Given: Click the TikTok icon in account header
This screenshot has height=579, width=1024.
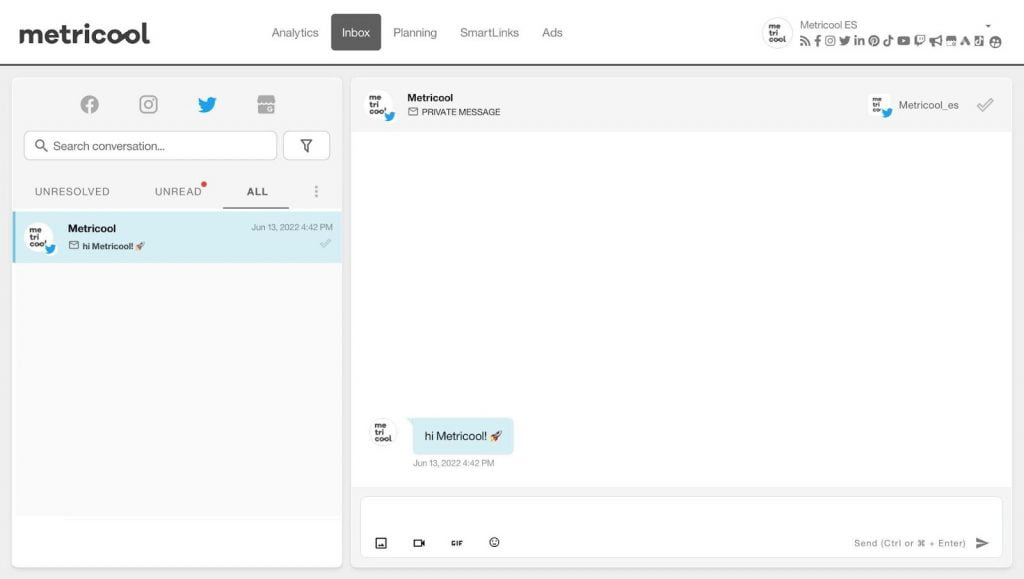Looking at the screenshot, I should point(888,41).
